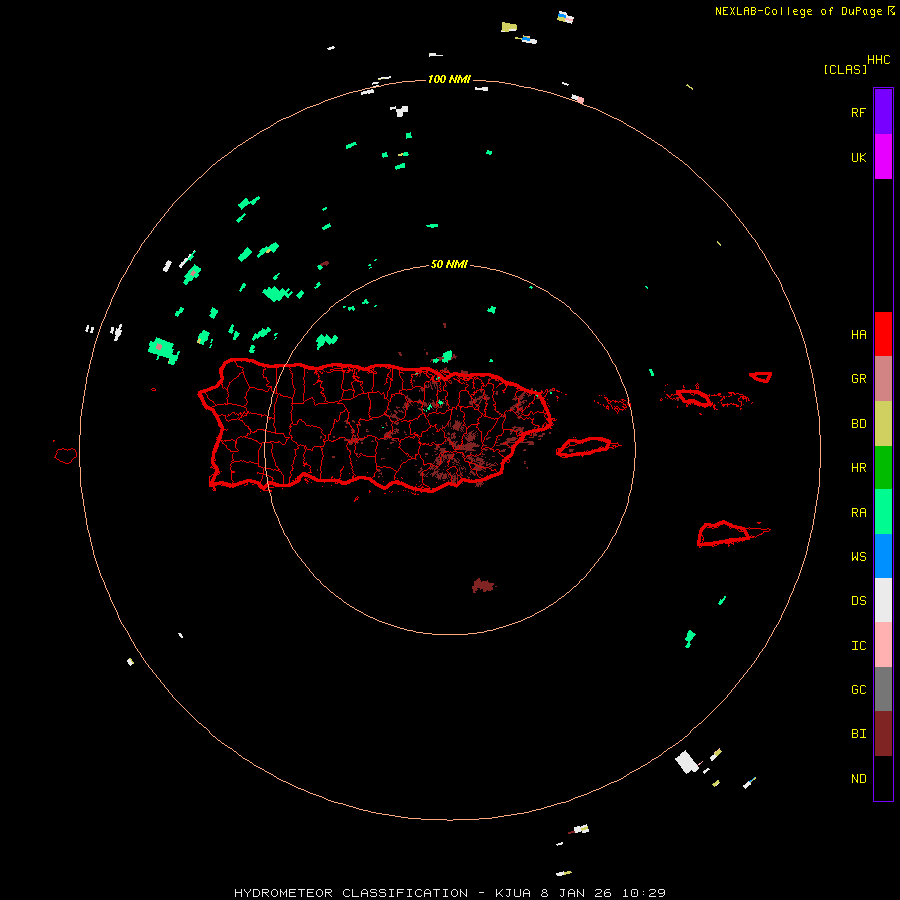Click the BI brown legend swatch
900x900 pixels.
coord(883,734)
